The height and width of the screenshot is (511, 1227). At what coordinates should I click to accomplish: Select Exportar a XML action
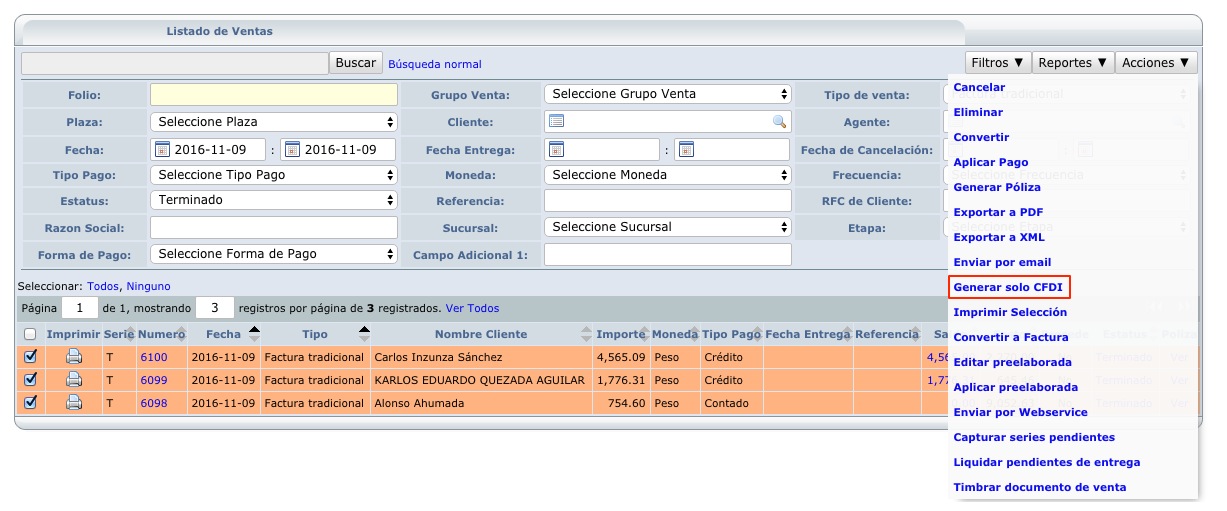point(999,237)
